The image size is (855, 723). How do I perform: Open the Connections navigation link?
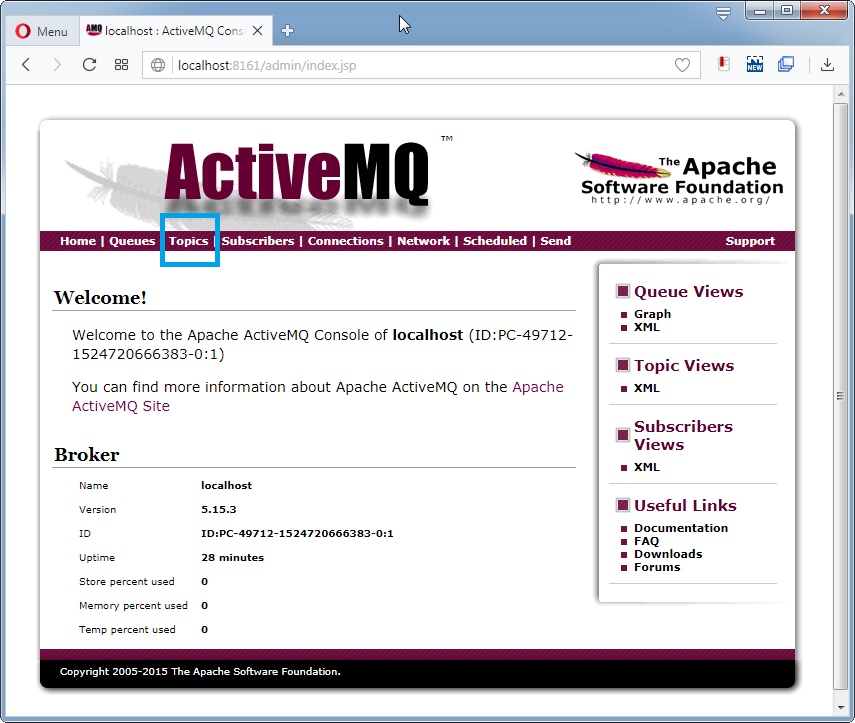tap(346, 241)
